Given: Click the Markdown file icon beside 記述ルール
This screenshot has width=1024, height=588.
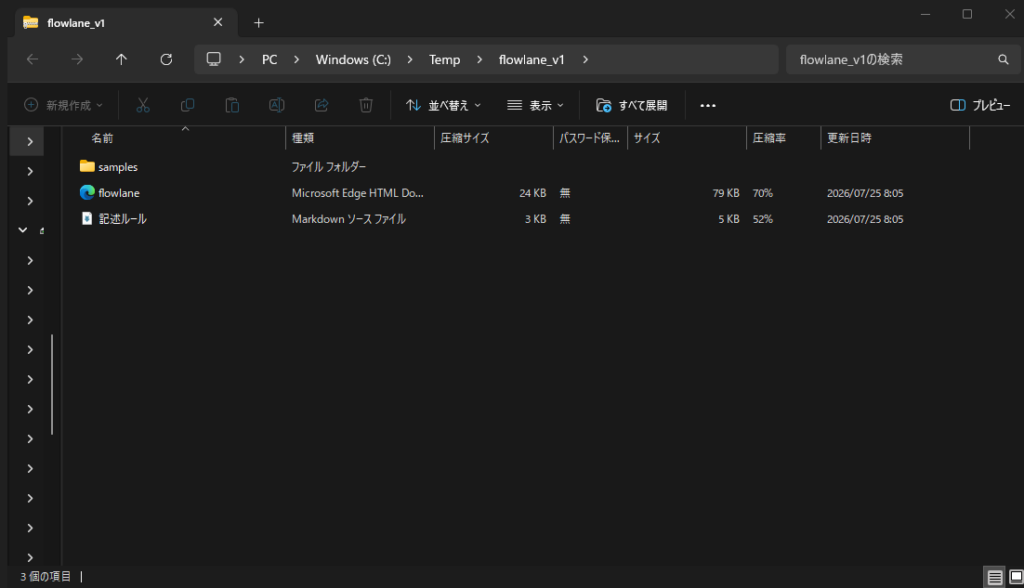Looking at the screenshot, I should coord(87,218).
